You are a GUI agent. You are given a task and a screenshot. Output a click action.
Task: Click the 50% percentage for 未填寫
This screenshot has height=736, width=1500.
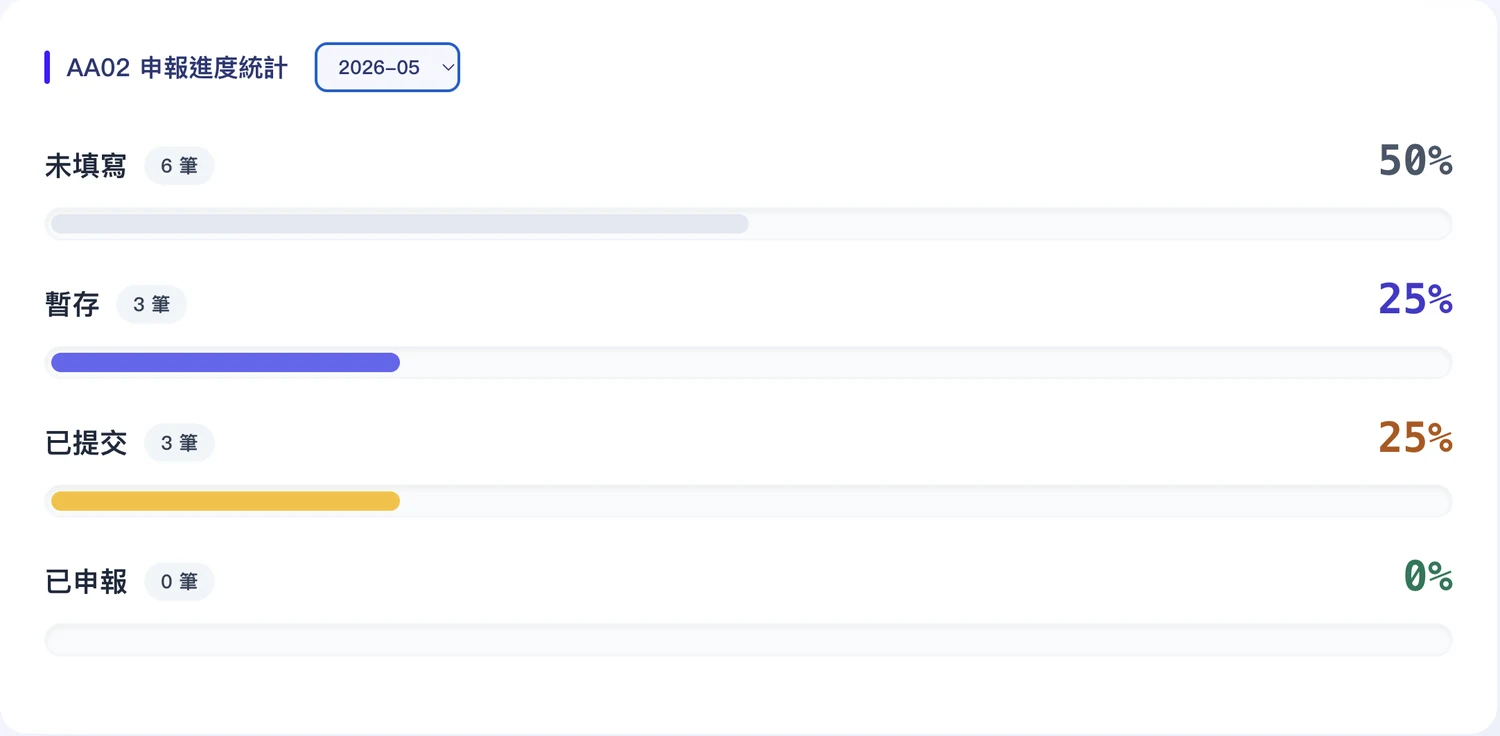[1415, 160]
